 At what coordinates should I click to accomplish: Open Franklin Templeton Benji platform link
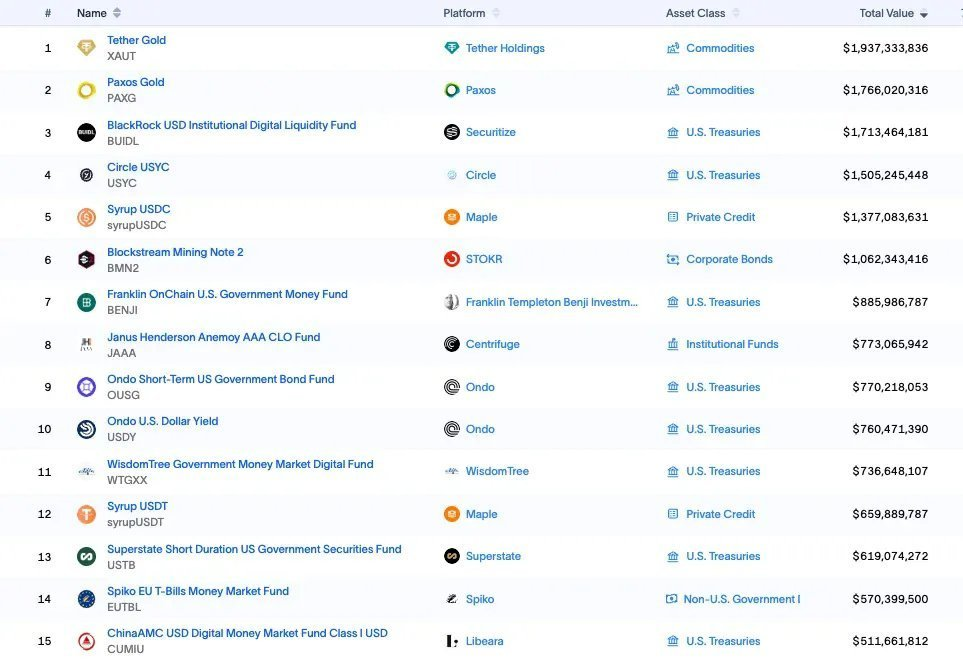(551, 302)
